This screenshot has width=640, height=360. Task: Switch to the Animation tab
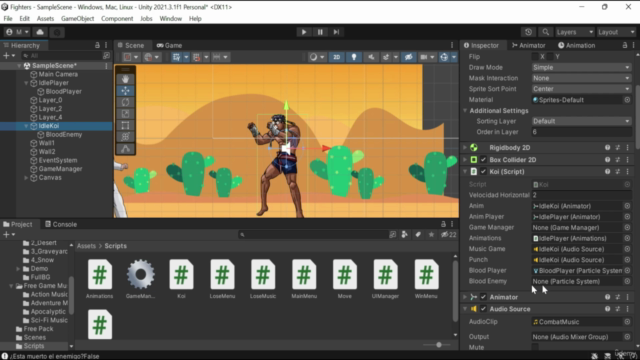[x=576, y=45]
